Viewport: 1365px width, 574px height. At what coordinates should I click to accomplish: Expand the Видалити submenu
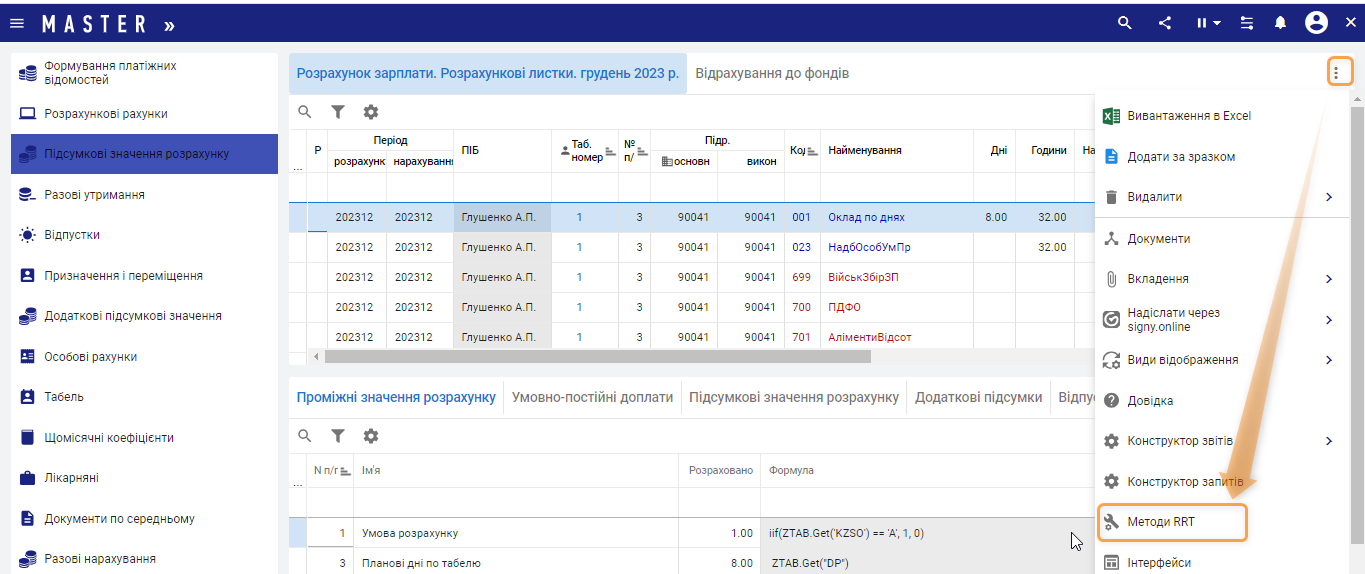point(1329,197)
